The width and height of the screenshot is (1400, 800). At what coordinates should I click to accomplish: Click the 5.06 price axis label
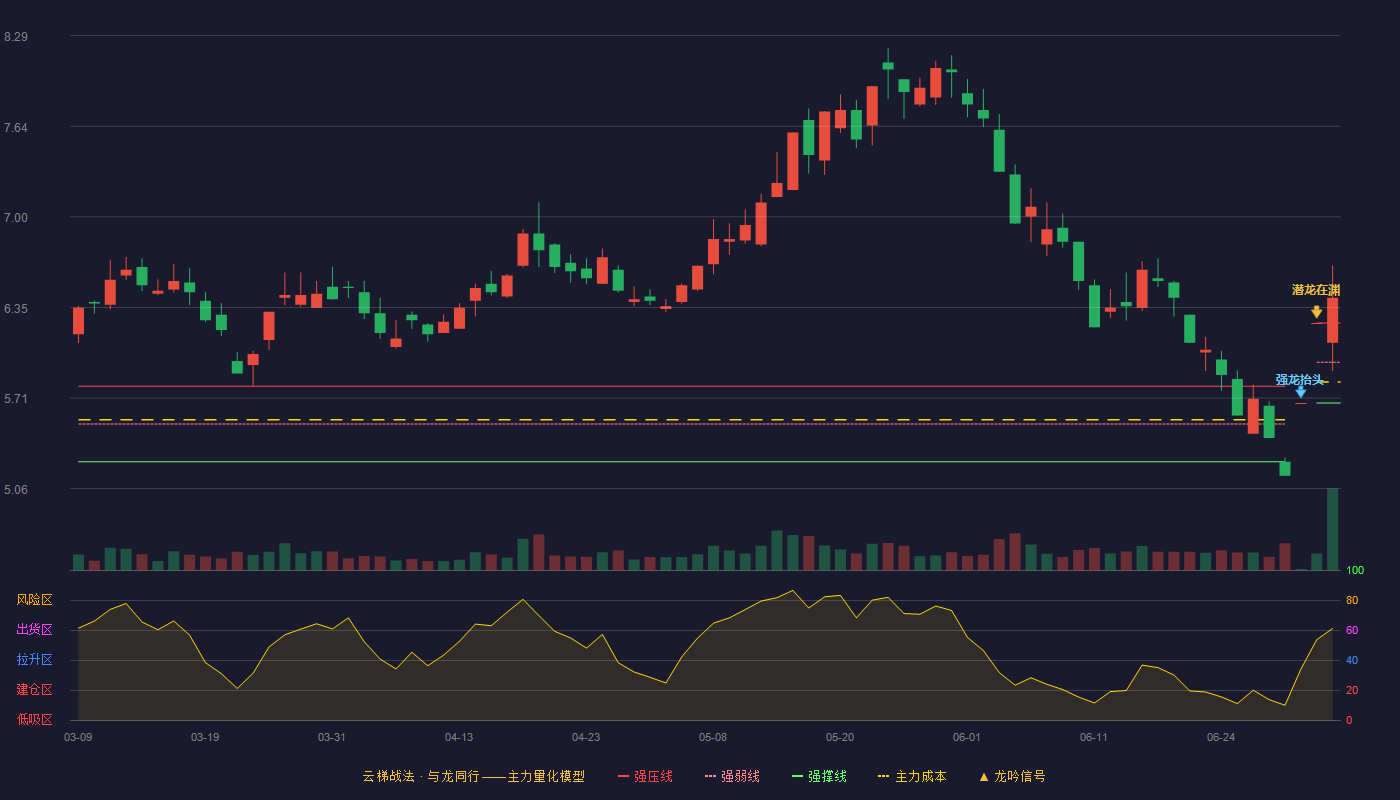click(16, 490)
